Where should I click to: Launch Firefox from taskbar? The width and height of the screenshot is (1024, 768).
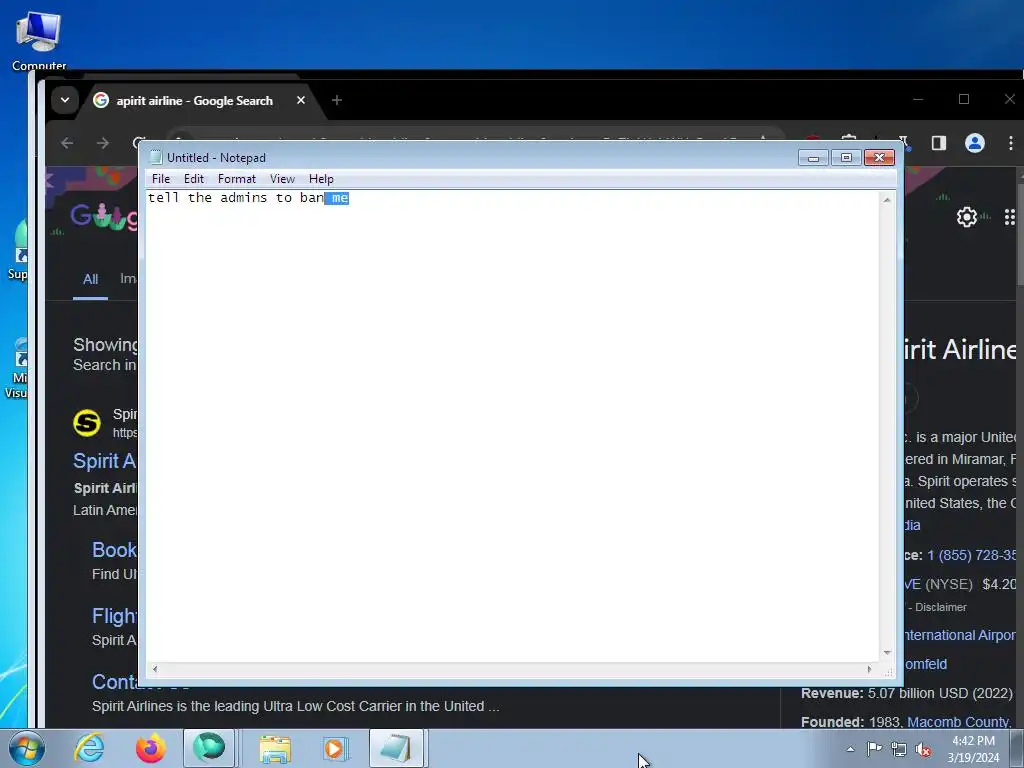[150, 748]
